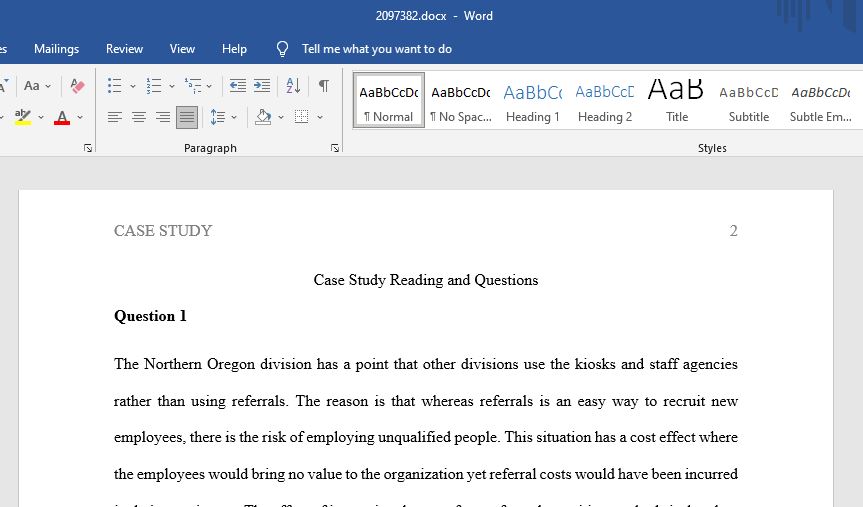
Task: Open borders dropdown arrow
Action: (x=320, y=117)
